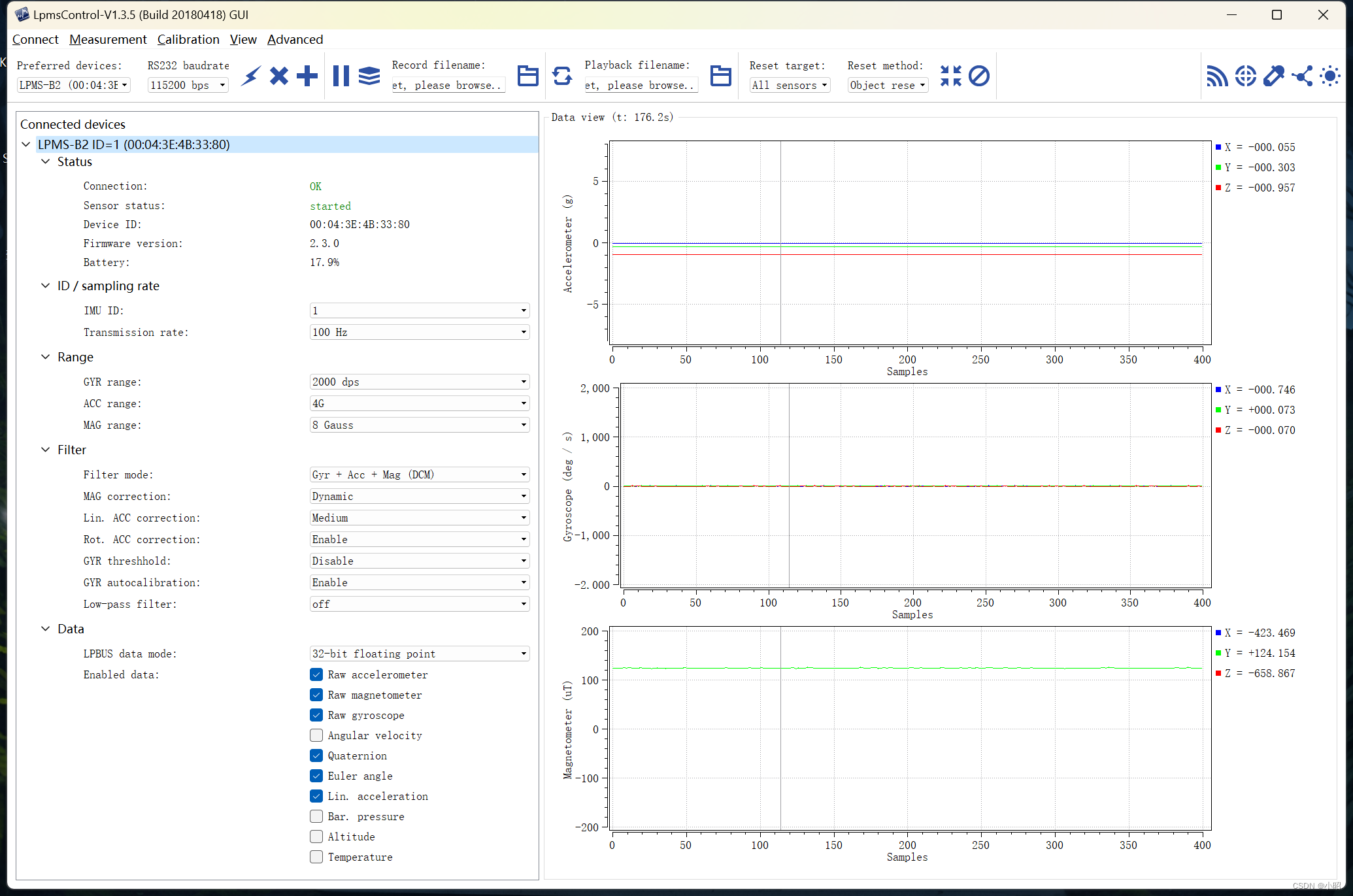Screen dimensions: 1353x896
Task: Click the record filename browse folder button
Action: (x=527, y=76)
